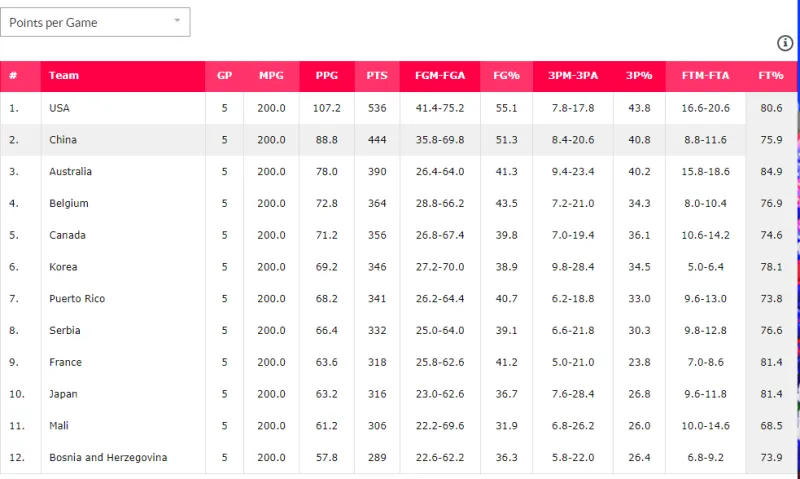Sort by MPG column header
This screenshot has height=479, width=800.
(x=271, y=76)
